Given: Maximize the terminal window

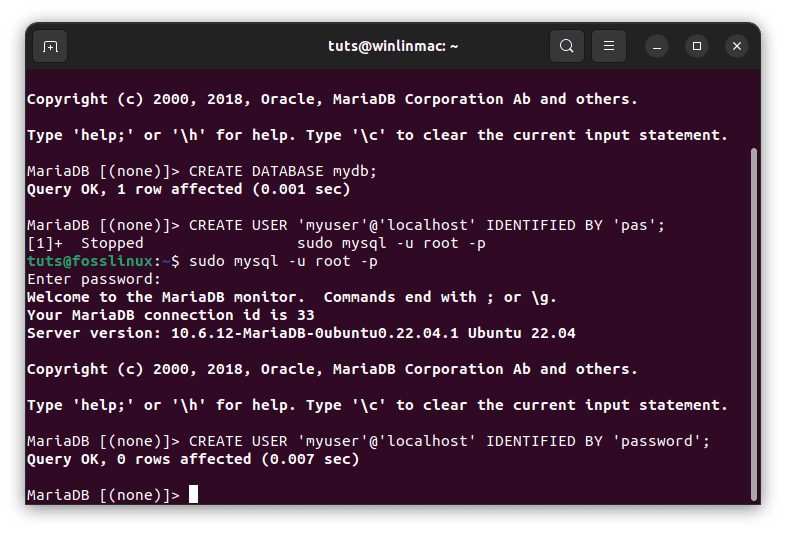Looking at the screenshot, I should [x=697, y=46].
